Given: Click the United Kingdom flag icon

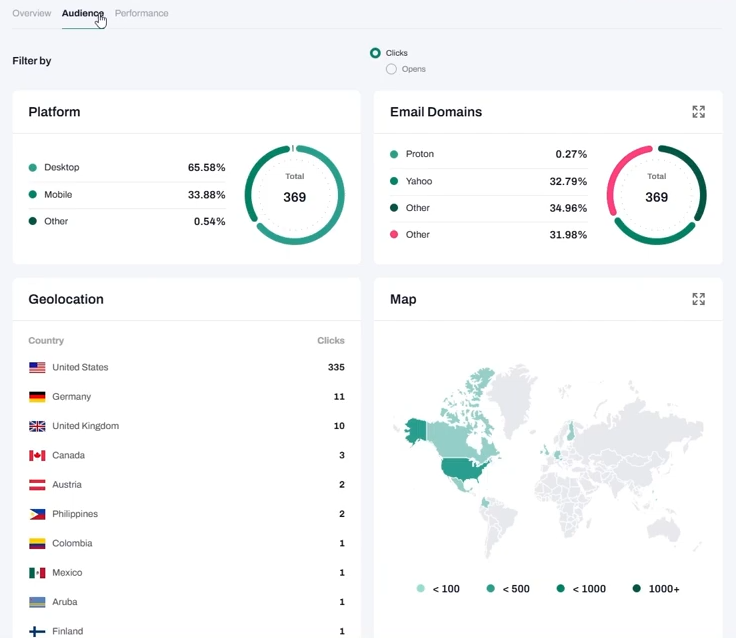Looking at the screenshot, I should click(37, 426).
